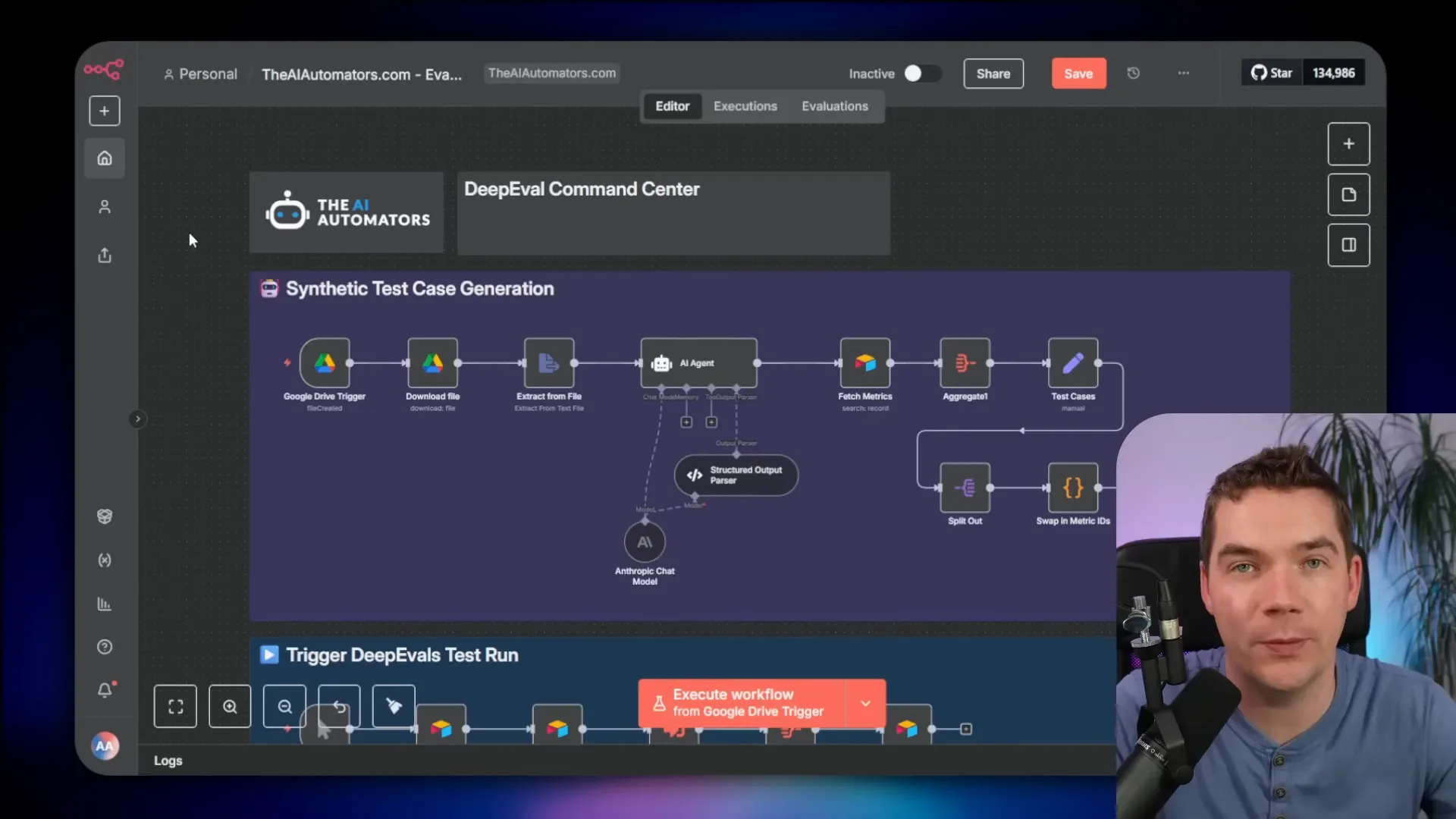The image size is (1456, 819).
Task: Open the notifications bell icon
Action: pyautogui.click(x=105, y=690)
